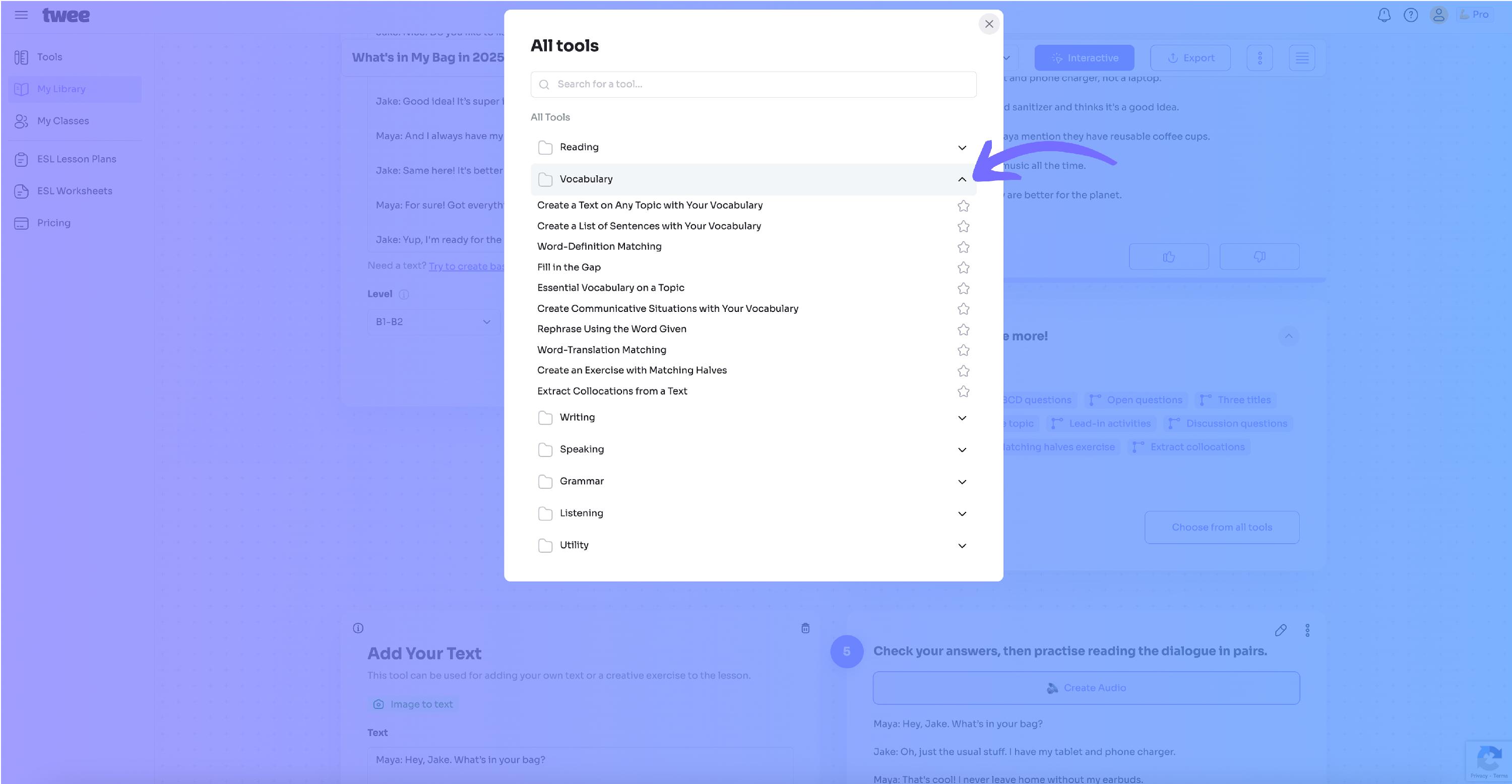Star Extract Collocations from a Text

pyautogui.click(x=963, y=391)
